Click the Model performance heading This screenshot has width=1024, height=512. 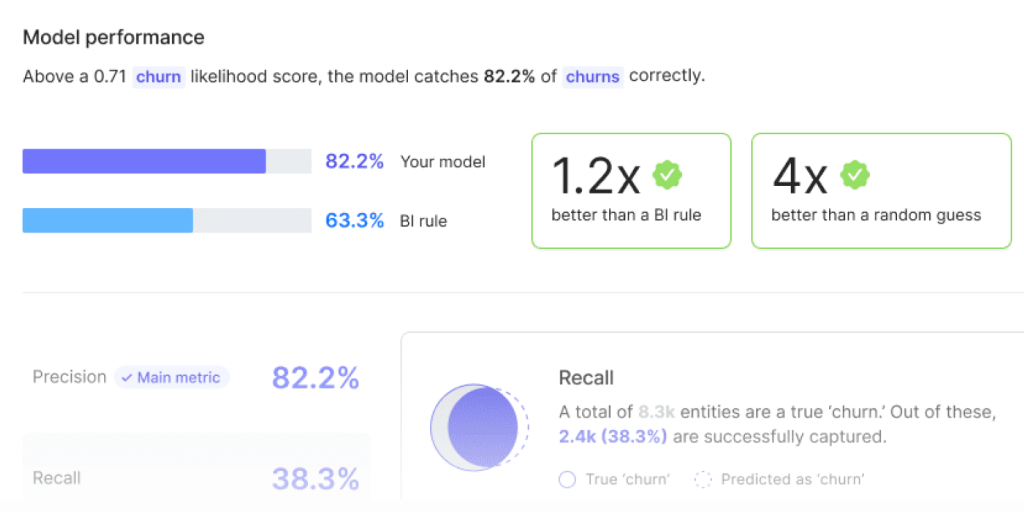pyautogui.click(x=113, y=38)
